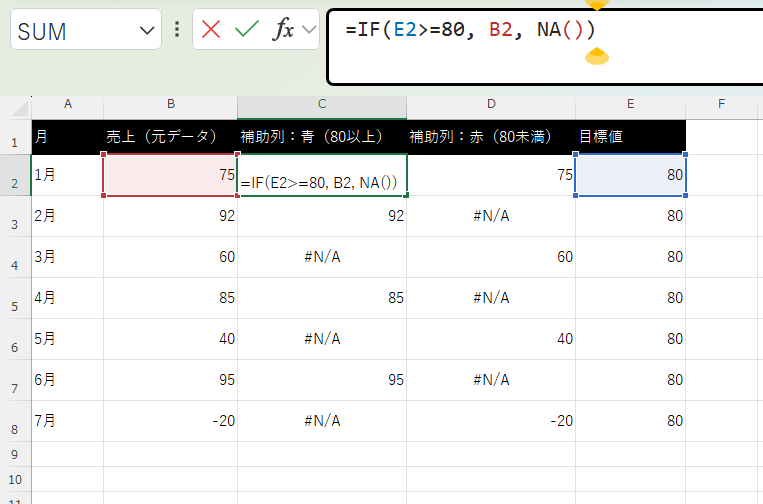This screenshot has width=763, height=504.
Task: Select row 9 header
Action: [x=15, y=454]
